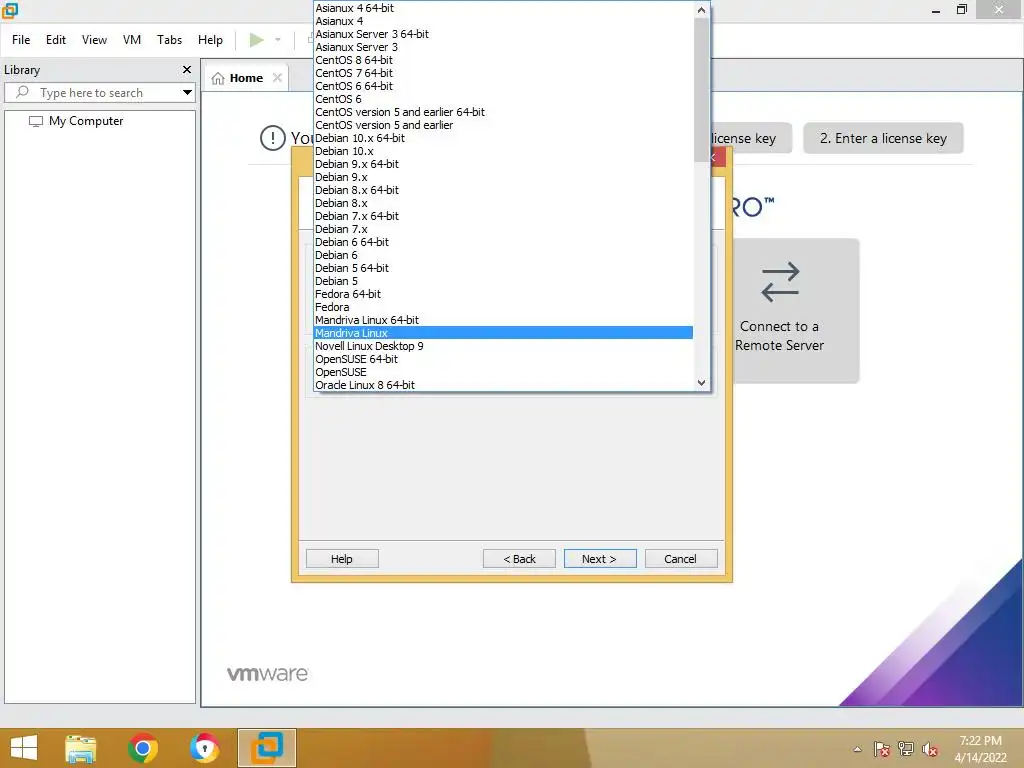Select Mandriva Linux 64-bit
Image resolution: width=1024 pixels, height=768 pixels.
click(503, 320)
